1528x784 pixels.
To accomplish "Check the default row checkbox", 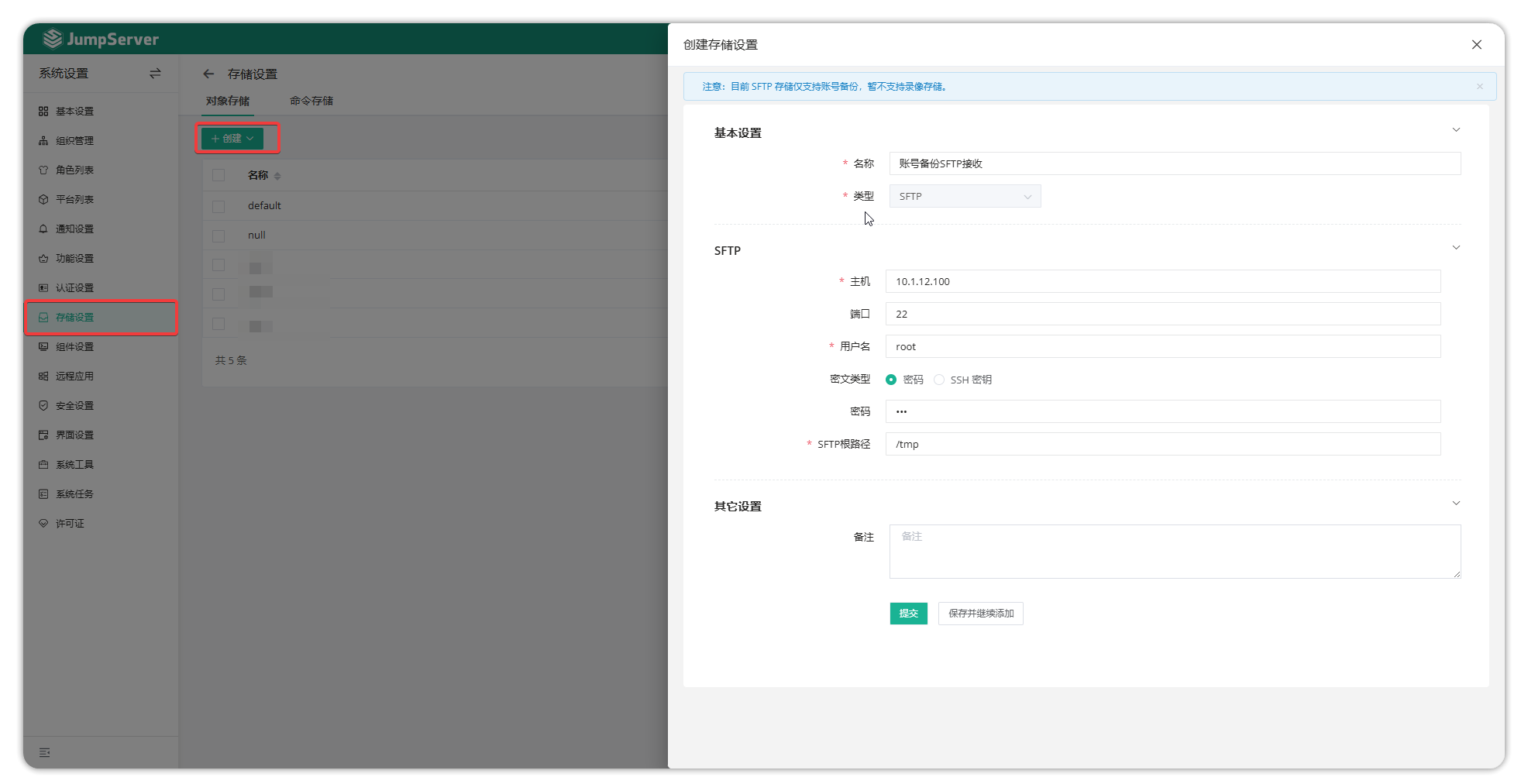I will tap(219, 206).
